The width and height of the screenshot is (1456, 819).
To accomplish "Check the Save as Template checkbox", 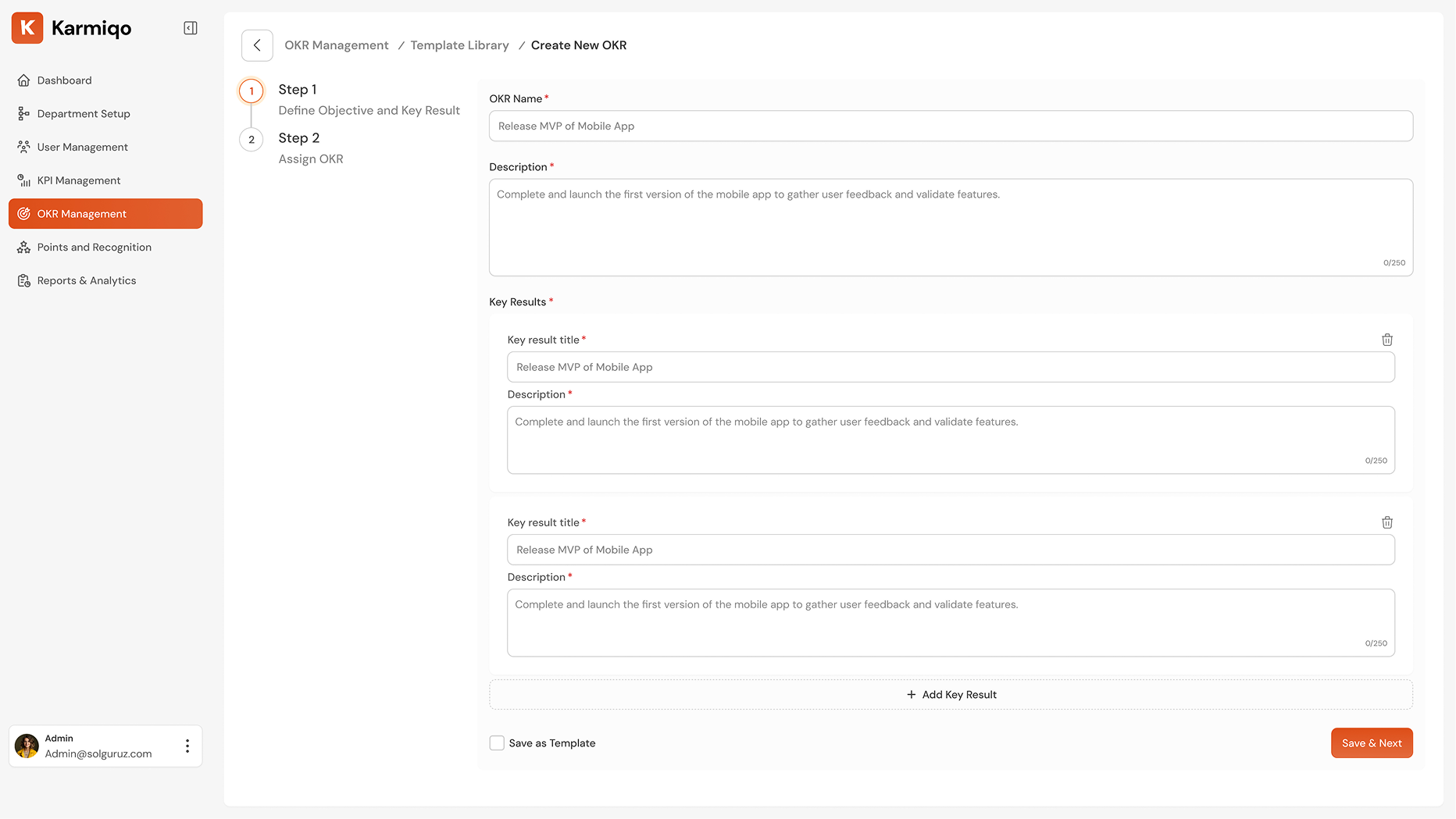I will point(497,743).
